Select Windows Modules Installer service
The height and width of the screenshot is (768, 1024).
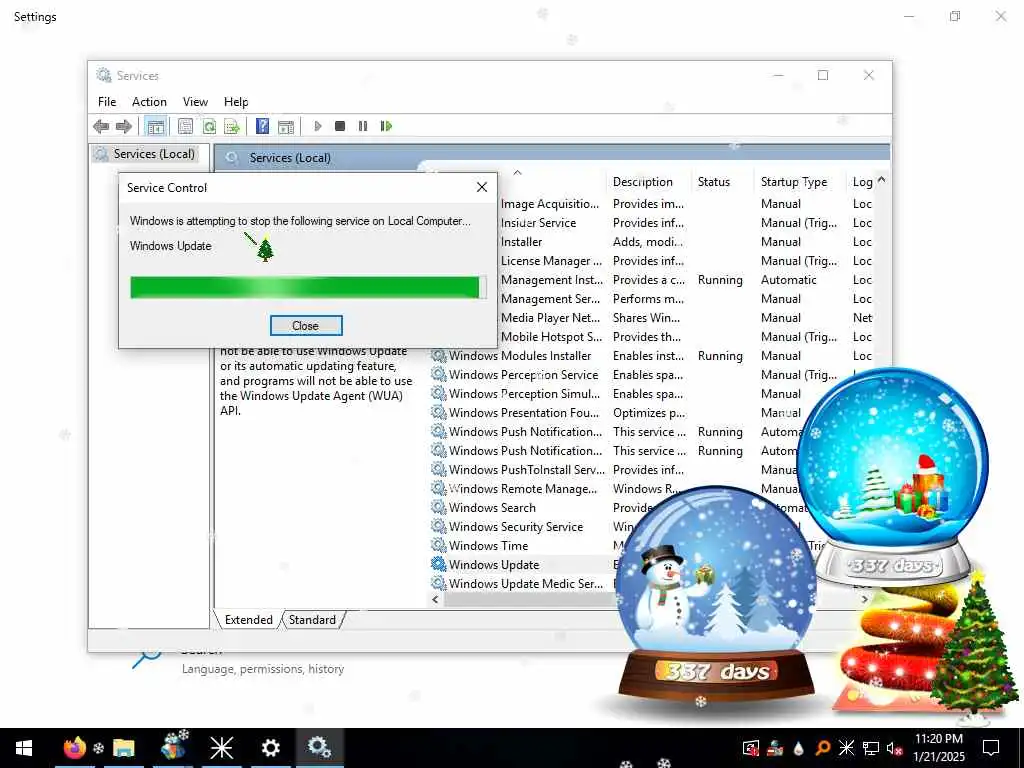[519, 356]
